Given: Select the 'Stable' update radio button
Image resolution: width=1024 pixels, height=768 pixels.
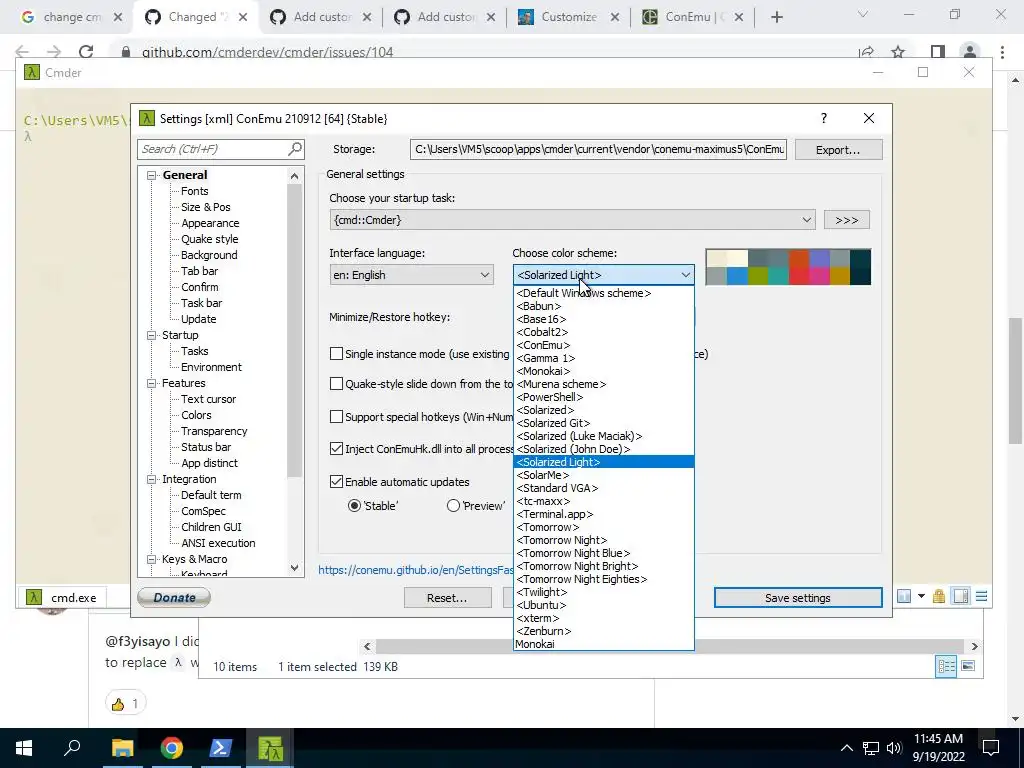Looking at the screenshot, I should click(x=355, y=505).
